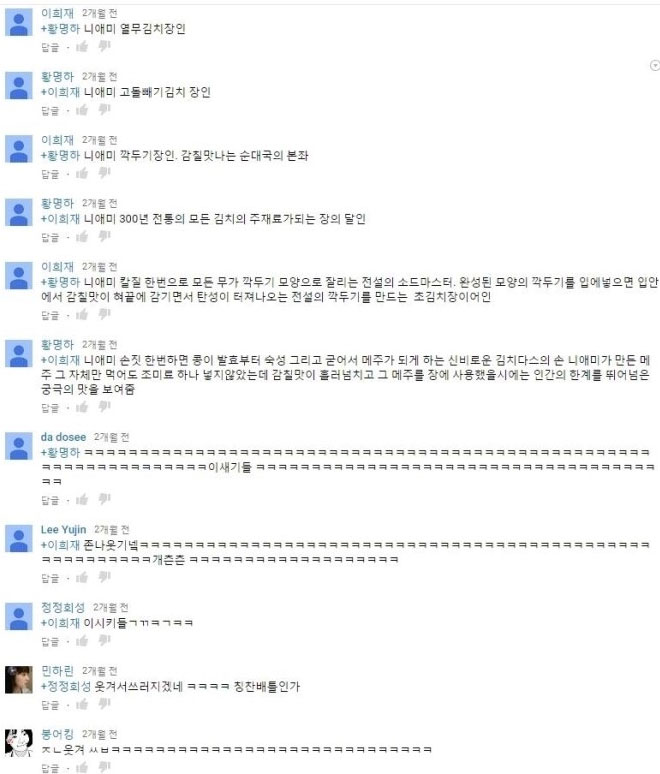Screen dimensions: 660x774
Task: Dislike 황명하's 300년 전통 comment
Action: [x=104, y=236]
